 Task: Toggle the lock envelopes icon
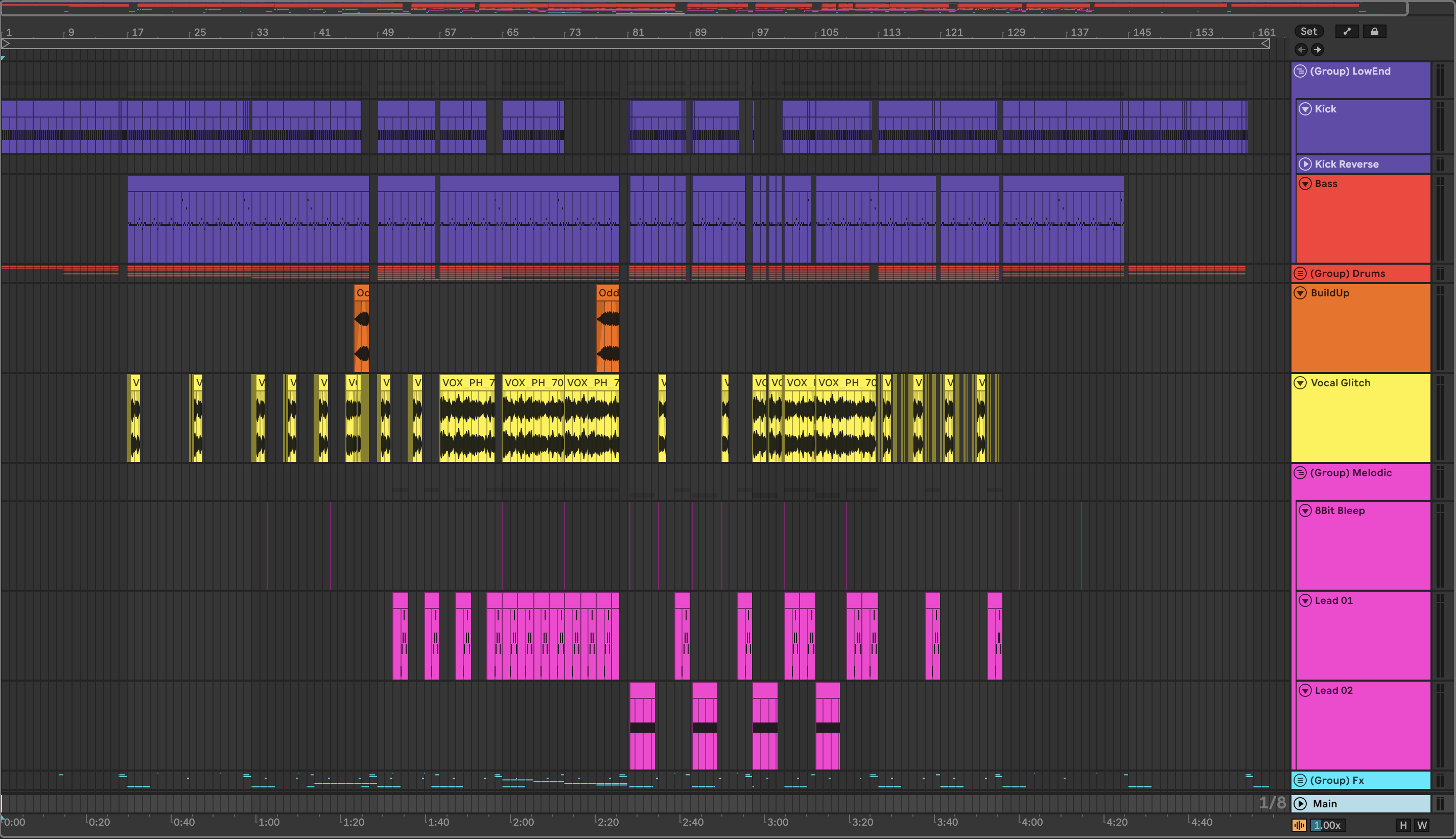(1374, 32)
